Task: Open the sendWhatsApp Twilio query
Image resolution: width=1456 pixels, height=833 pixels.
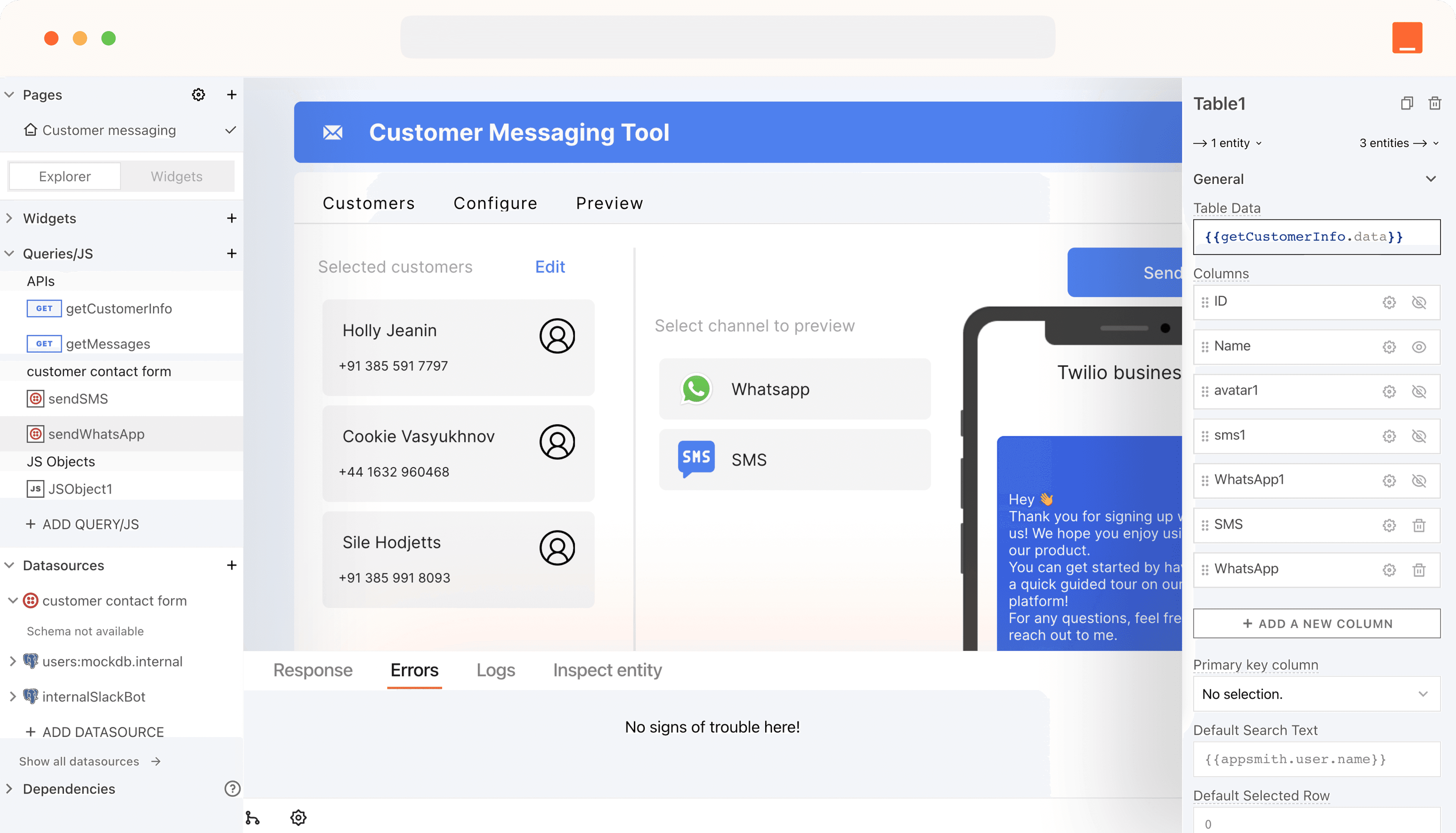Action: pos(96,434)
